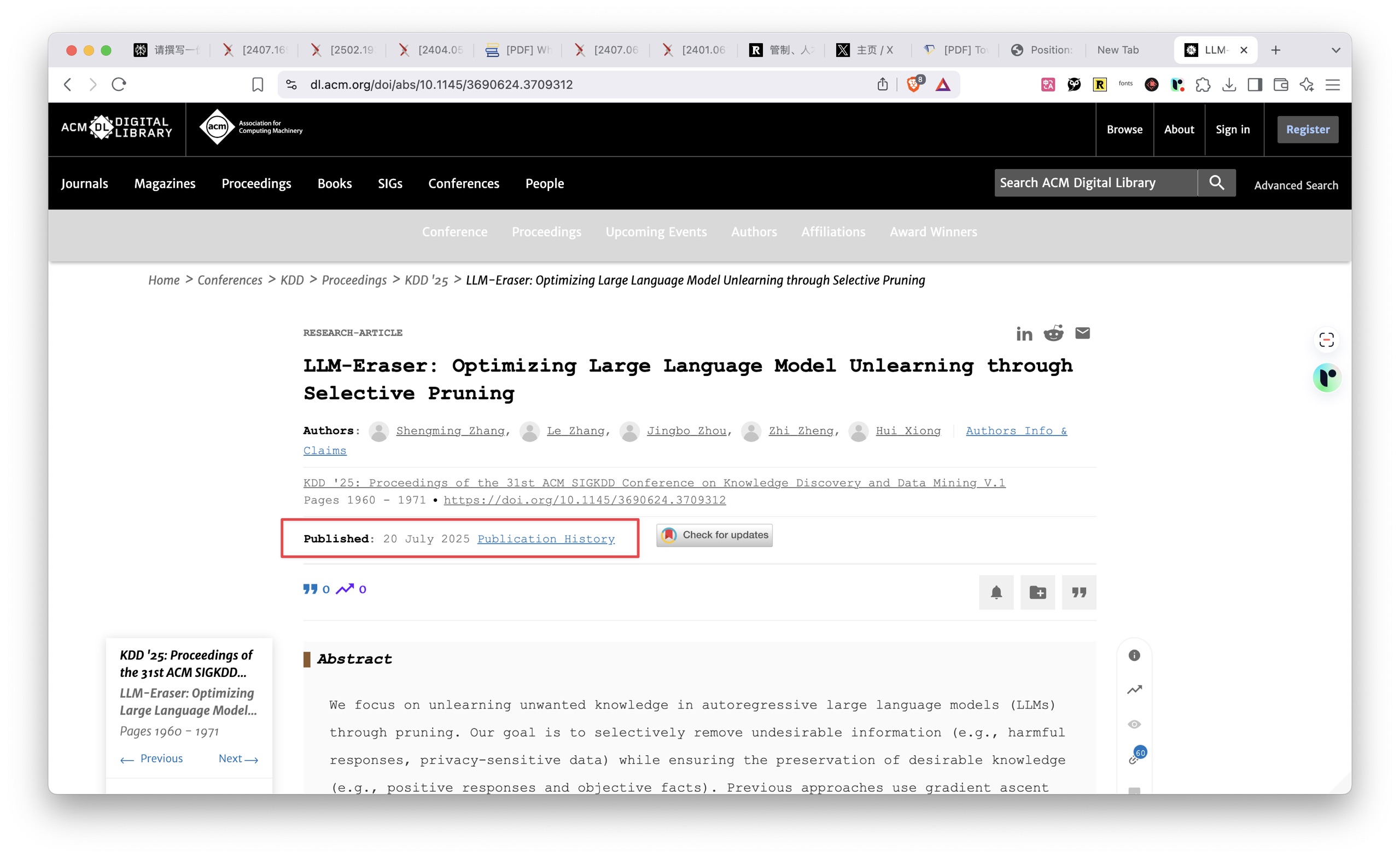
Task: Toggle the eye icon in side rail
Action: pos(1134,724)
